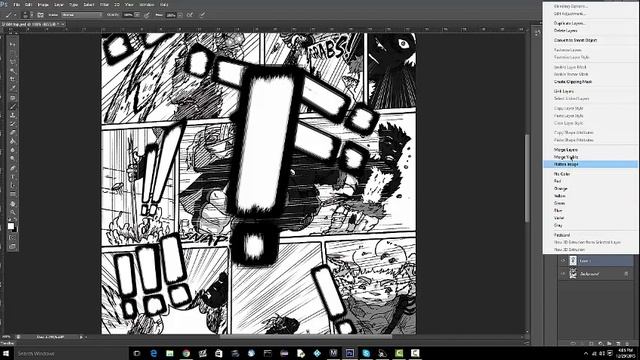
Task: Click the taskbar clock
Action: (626, 353)
